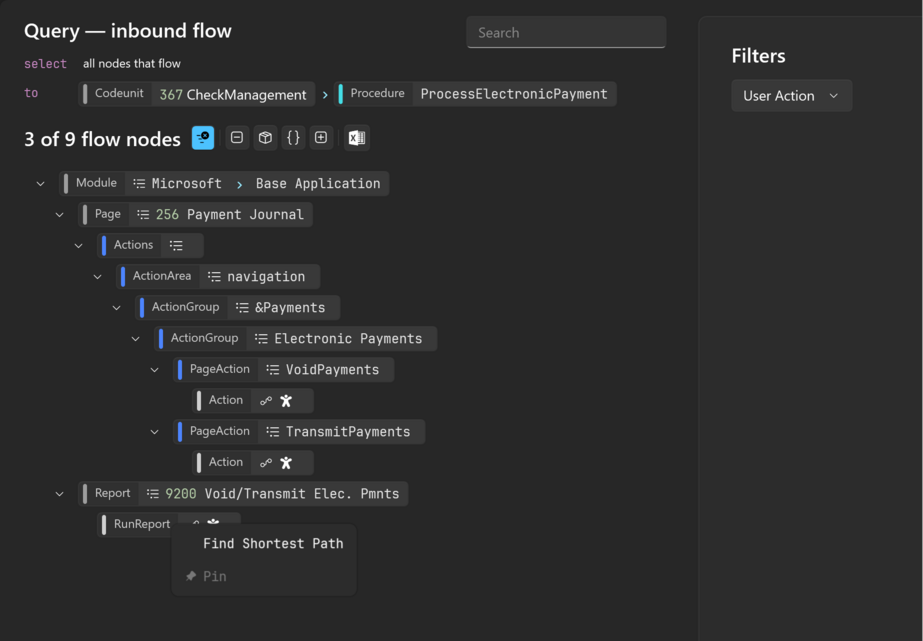Click the blue chevron after Microsoft
The width and height of the screenshot is (923, 641).
pyautogui.click(x=240, y=184)
